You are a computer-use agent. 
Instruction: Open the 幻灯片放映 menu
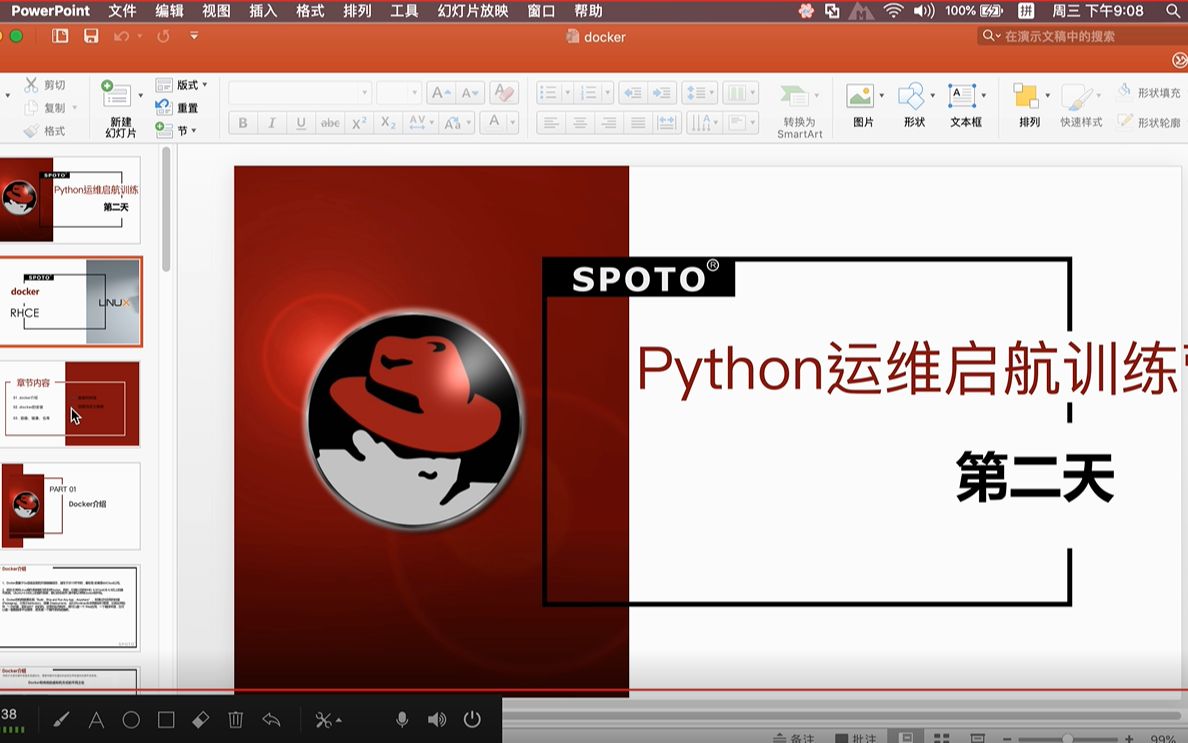473,11
